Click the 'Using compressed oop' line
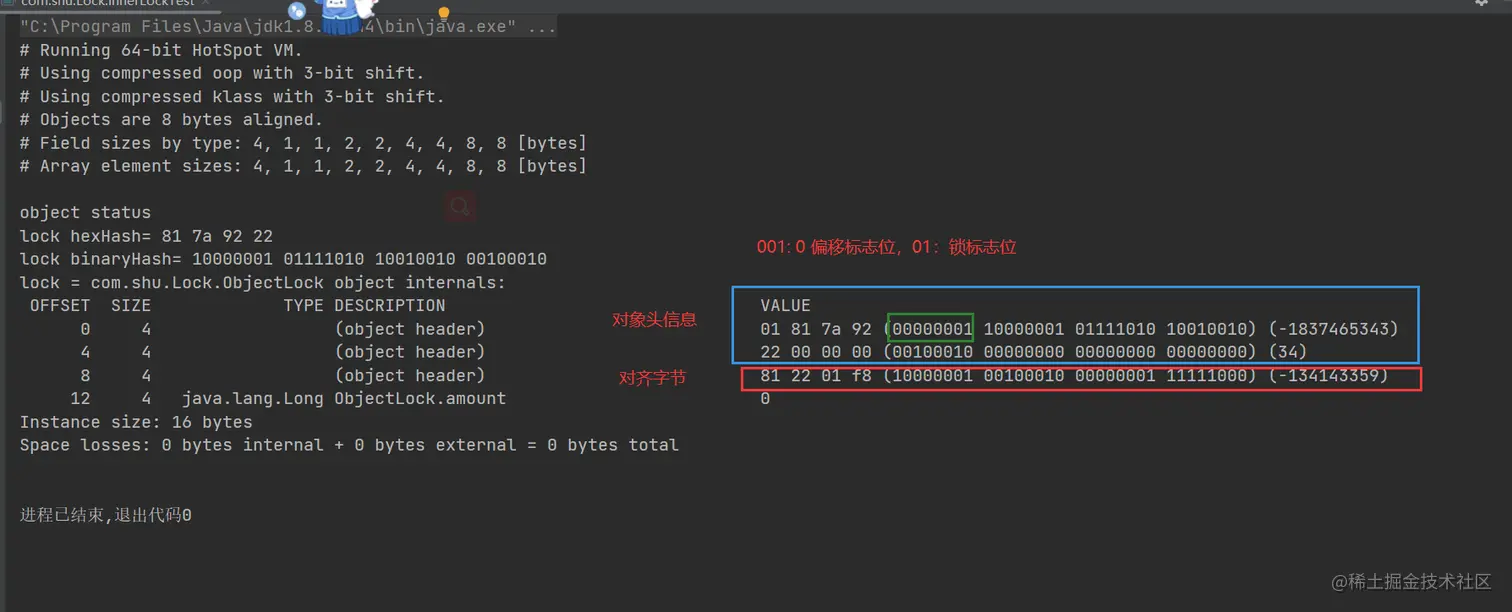Image resolution: width=1512 pixels, height=612 pixels. pyautogui.click(x=222, y=73)
